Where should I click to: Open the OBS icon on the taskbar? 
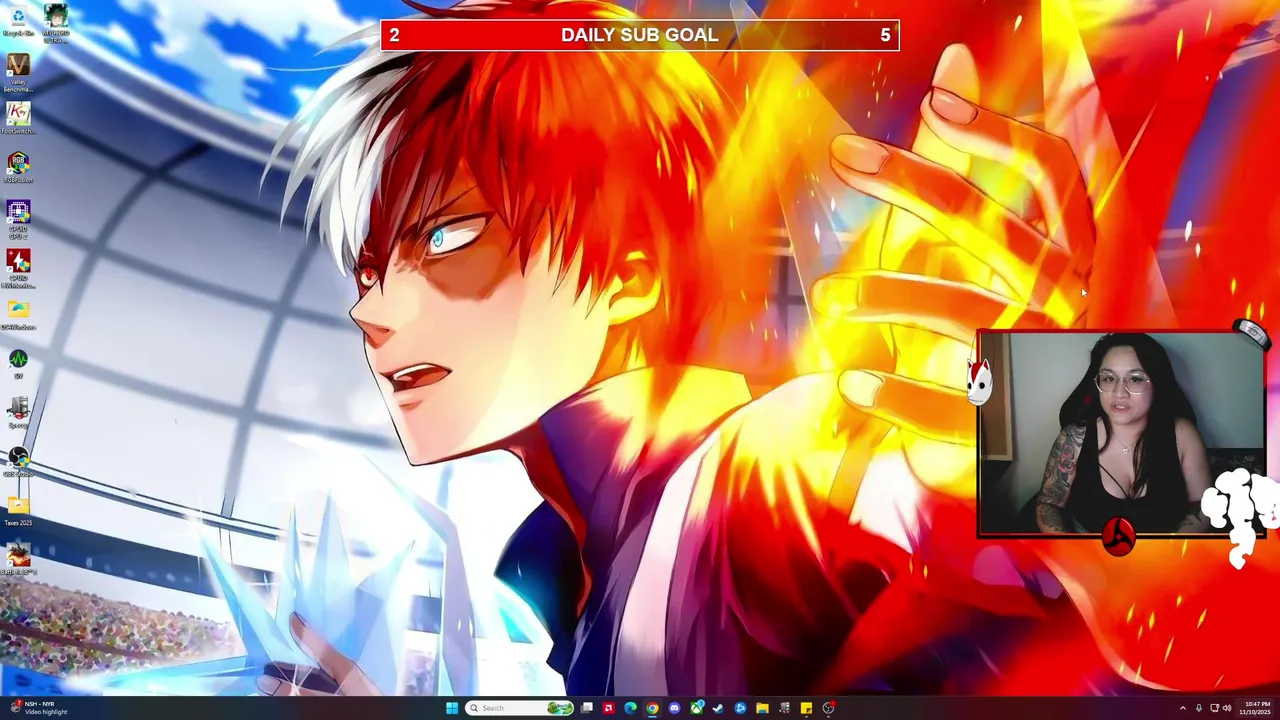point(828,708)
